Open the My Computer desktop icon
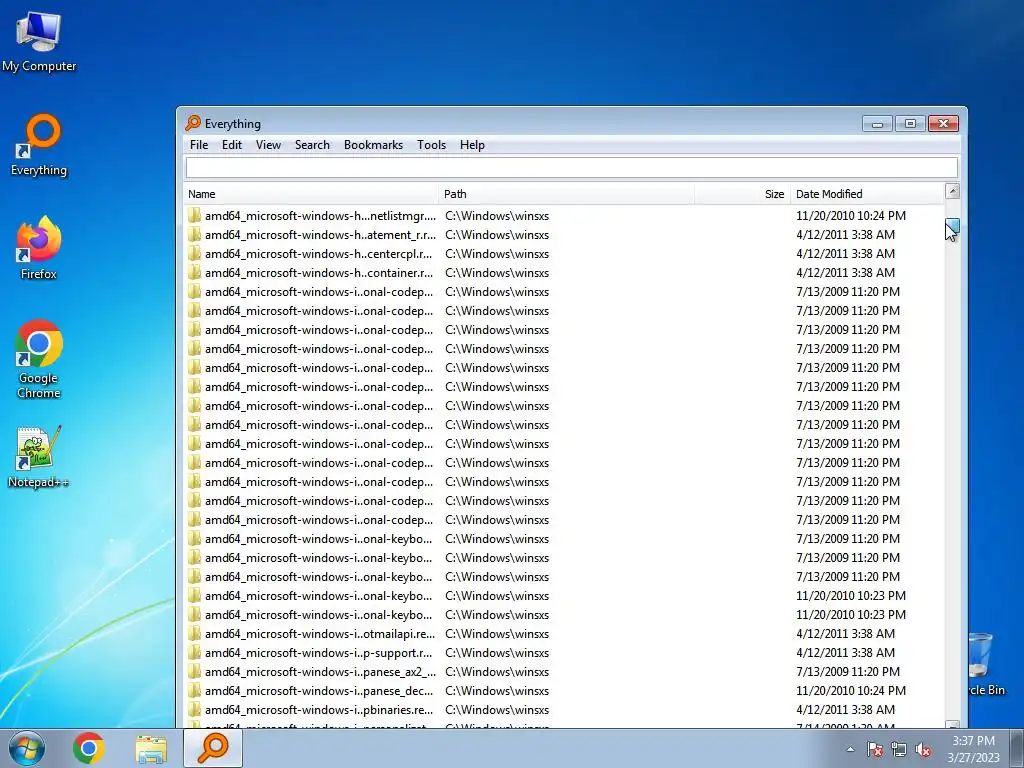The height and width of the screenshot is (768, 1024). (39, 41)
